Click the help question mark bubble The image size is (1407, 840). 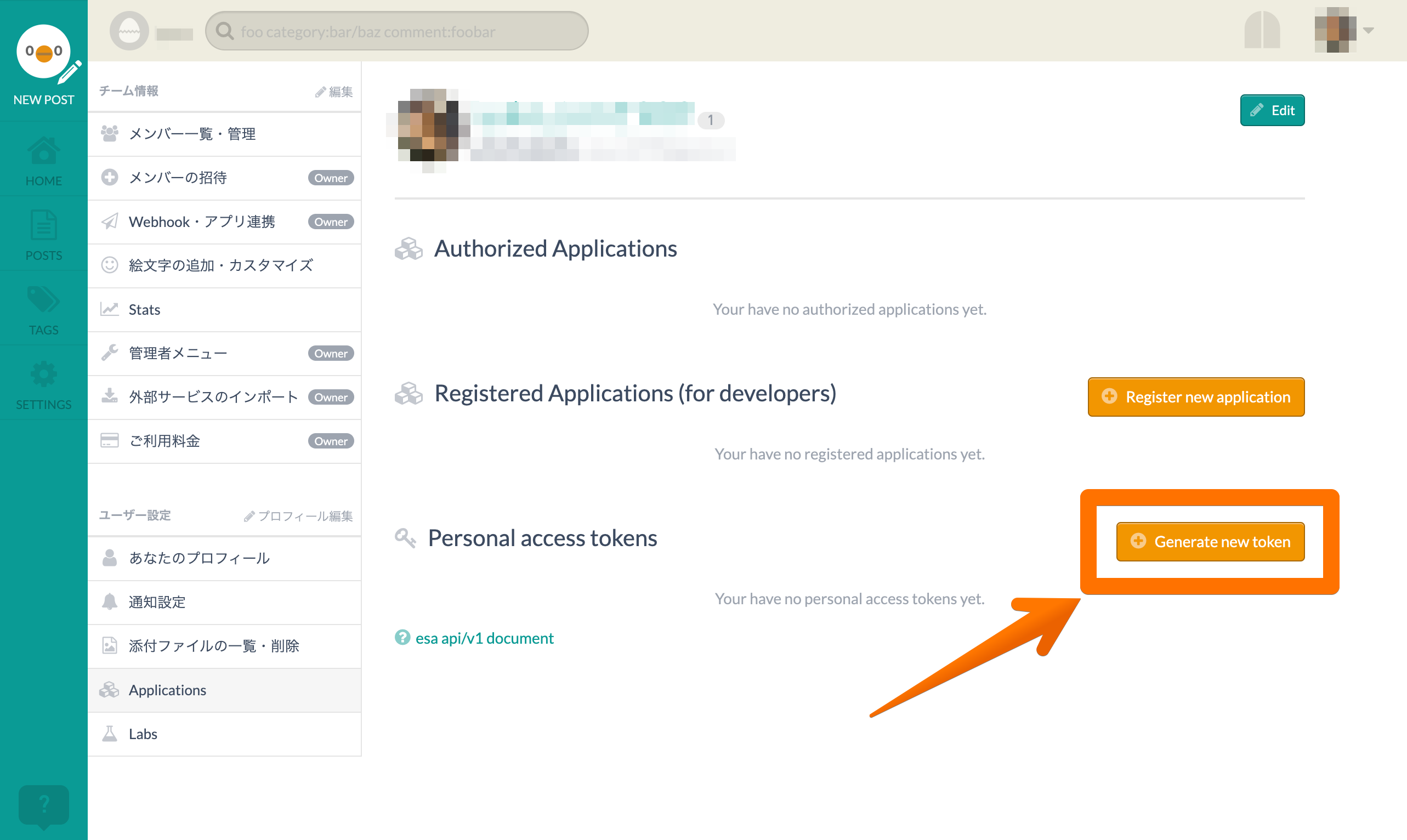click(x=43, y=804)
